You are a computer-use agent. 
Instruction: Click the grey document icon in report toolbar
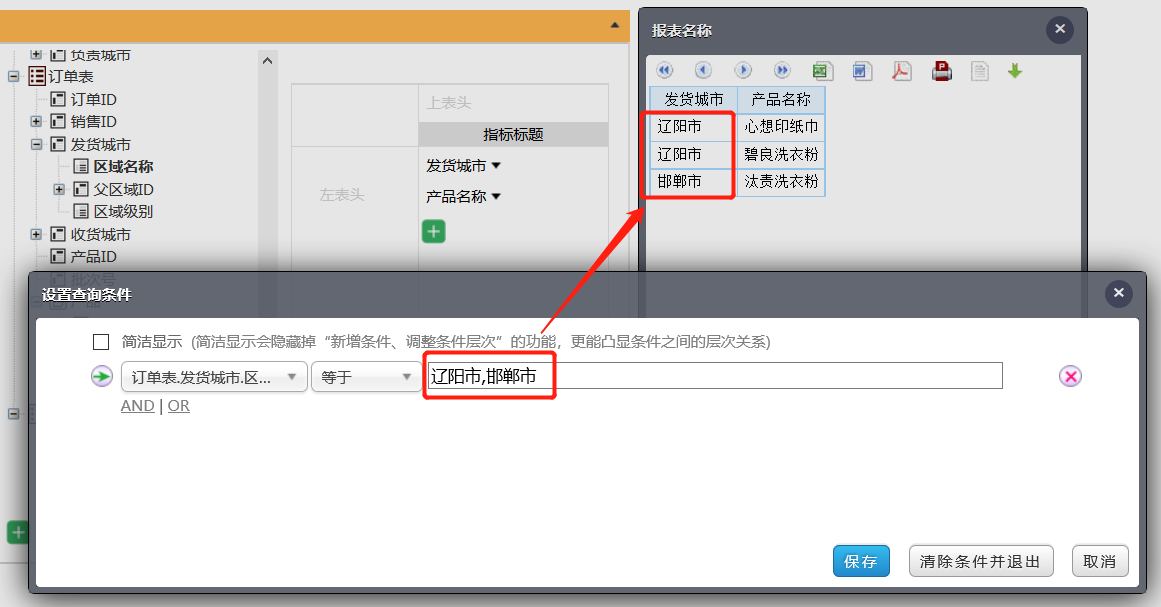click(x=980, y=71)
